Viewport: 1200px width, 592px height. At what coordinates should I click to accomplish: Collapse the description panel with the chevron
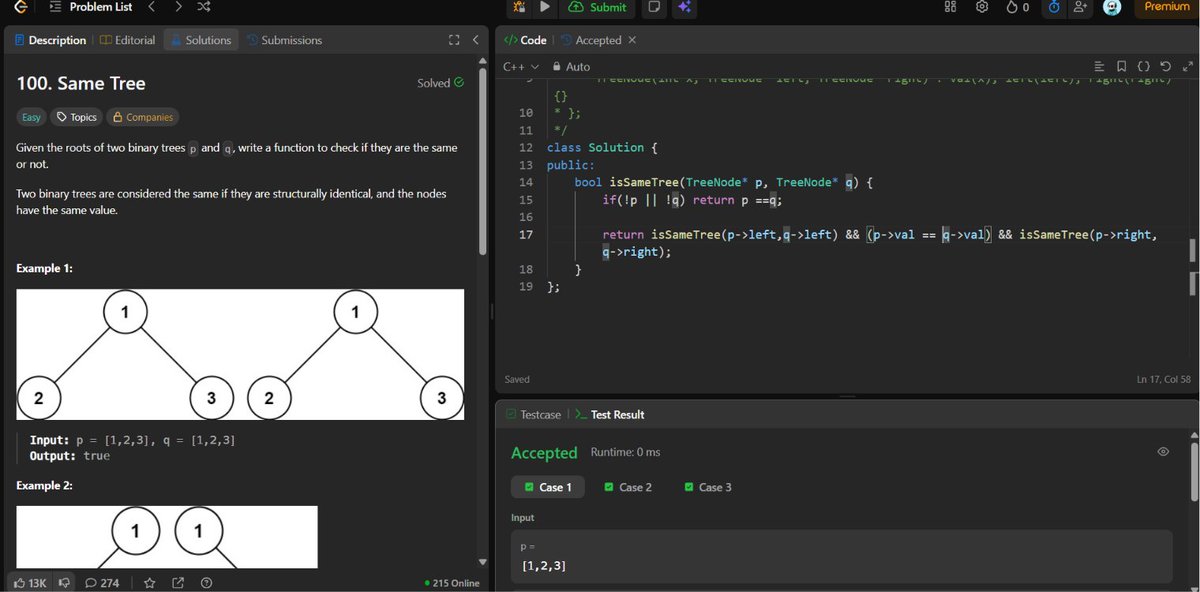pyautogui.click(x=475, y=40)
